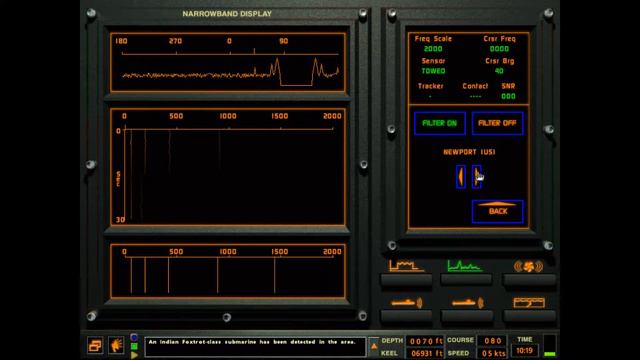640x360 pixels.
Task: Click the Crsr Freq value 0000
Action: (x=499, y=49)
